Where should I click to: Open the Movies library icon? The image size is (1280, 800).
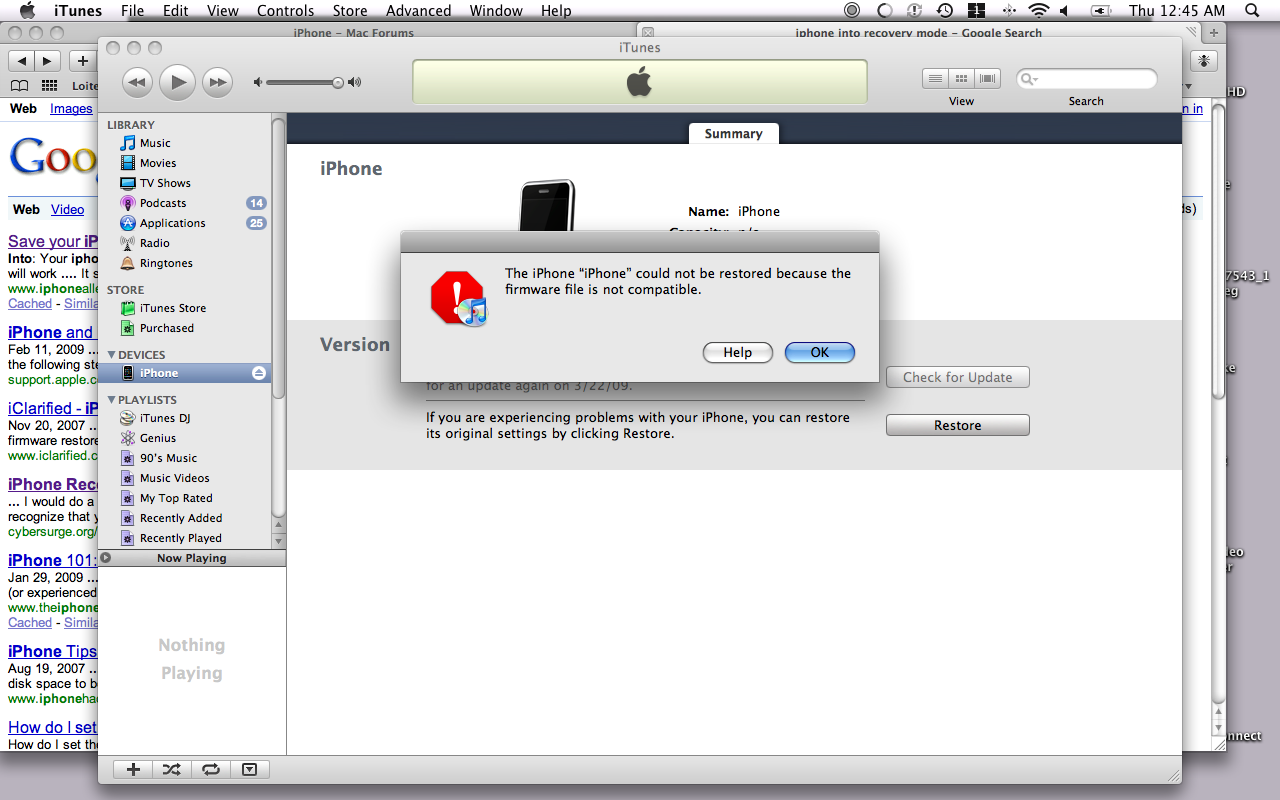point(128,163)
